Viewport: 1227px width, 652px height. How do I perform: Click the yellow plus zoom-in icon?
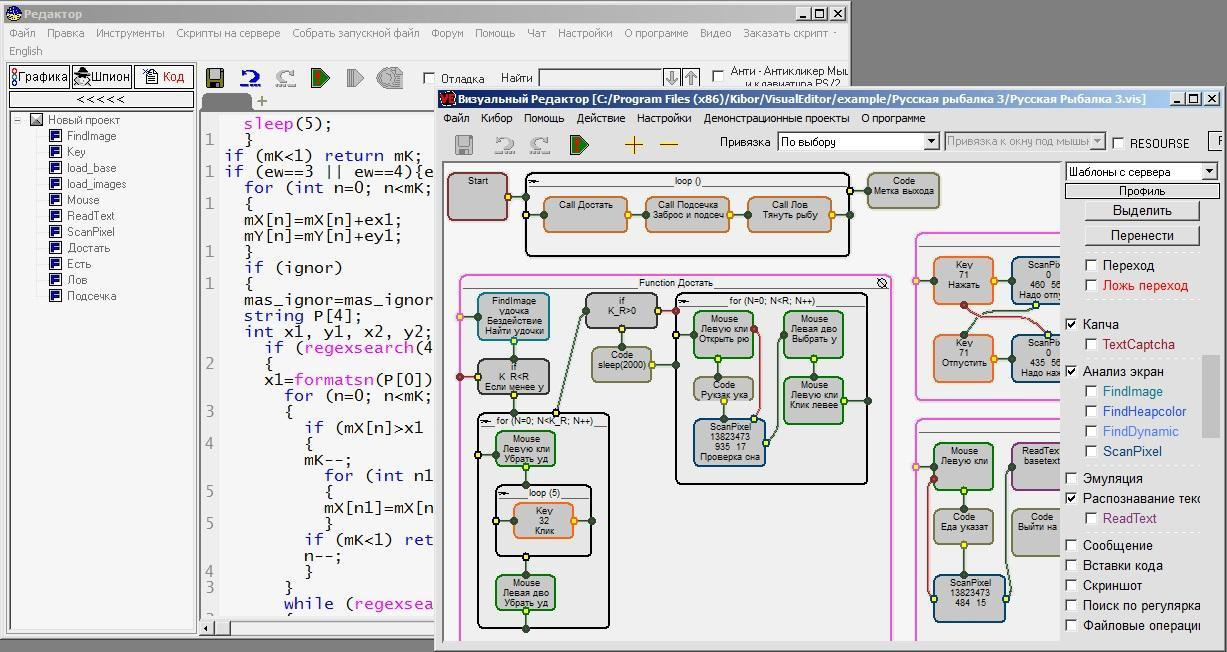(x=633, y=145)
